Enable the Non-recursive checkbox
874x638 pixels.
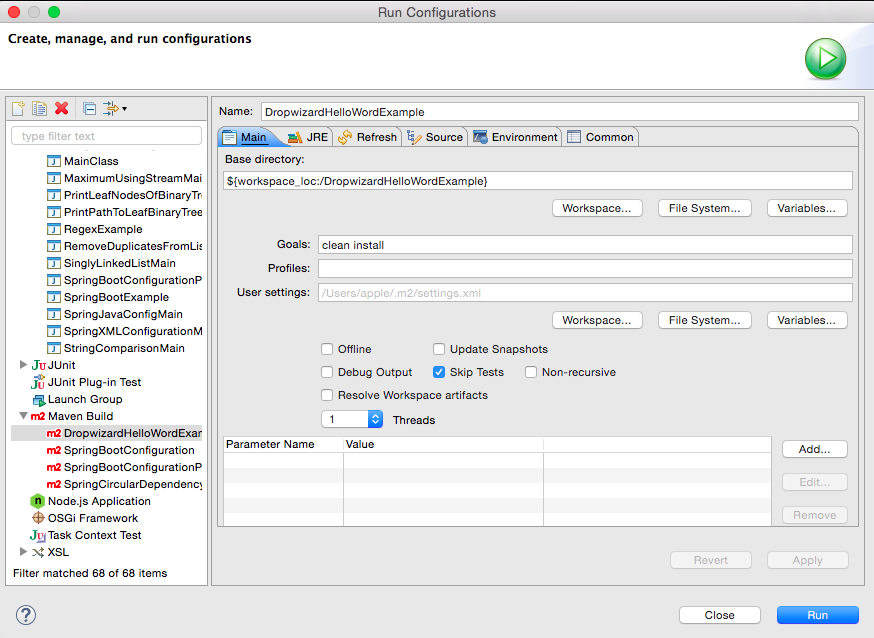point(531,372)
